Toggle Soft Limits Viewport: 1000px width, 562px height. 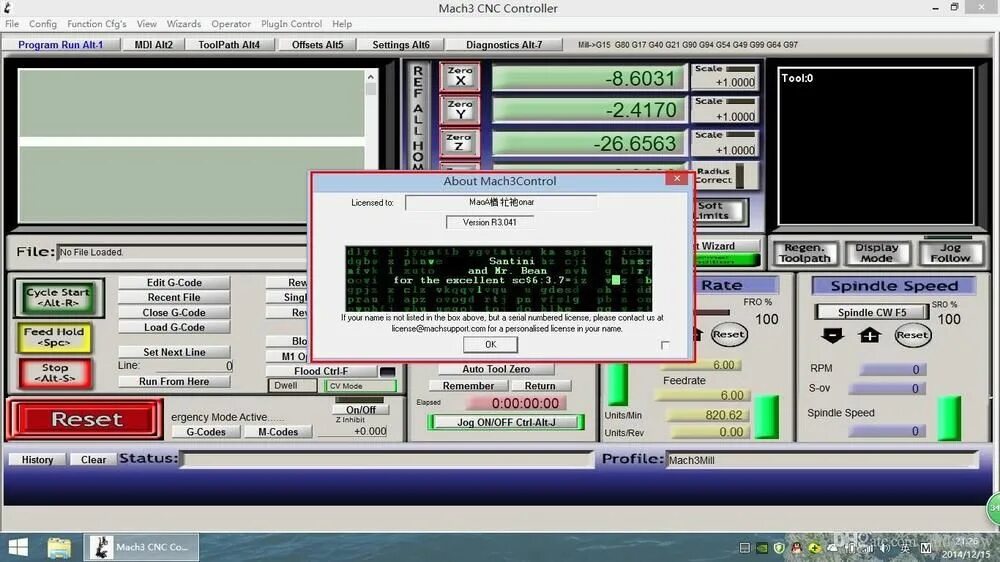tap(719, 211)
